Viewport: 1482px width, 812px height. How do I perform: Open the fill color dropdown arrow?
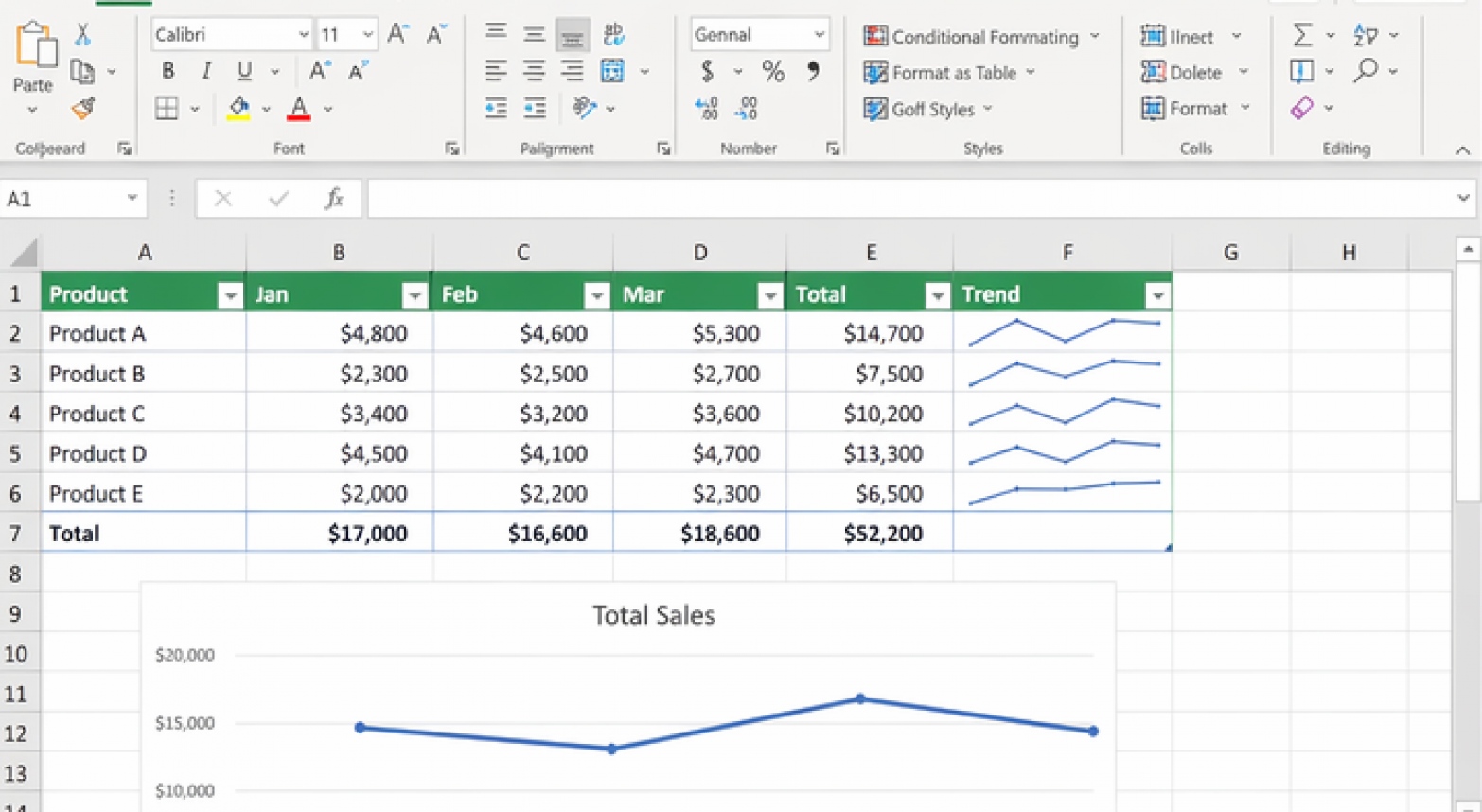pyautogui.click(x=266, y=109)
